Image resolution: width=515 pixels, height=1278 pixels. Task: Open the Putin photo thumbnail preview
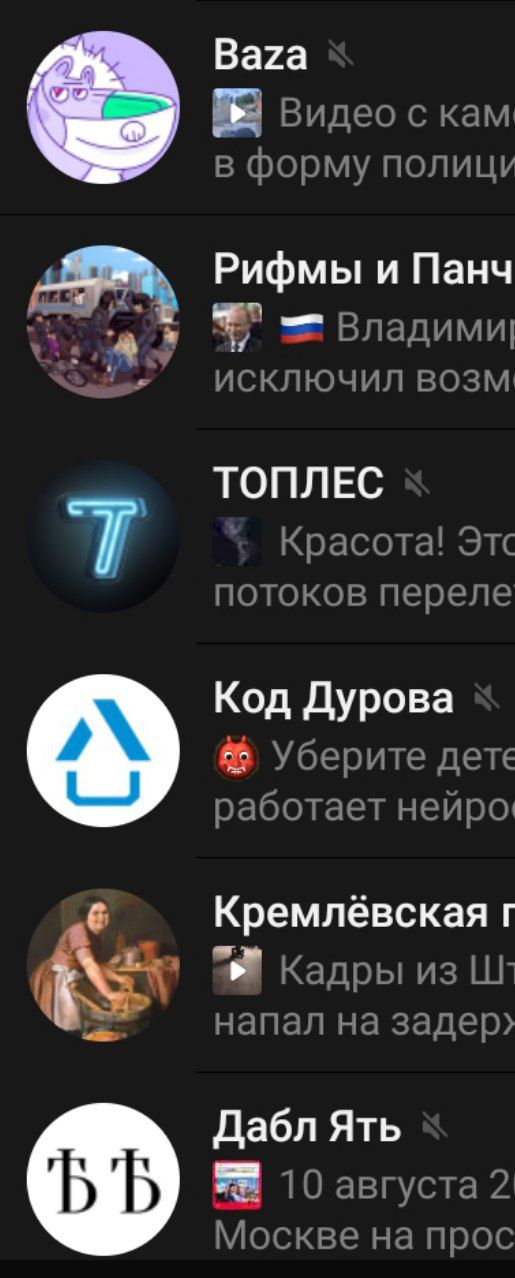[237, 327]
